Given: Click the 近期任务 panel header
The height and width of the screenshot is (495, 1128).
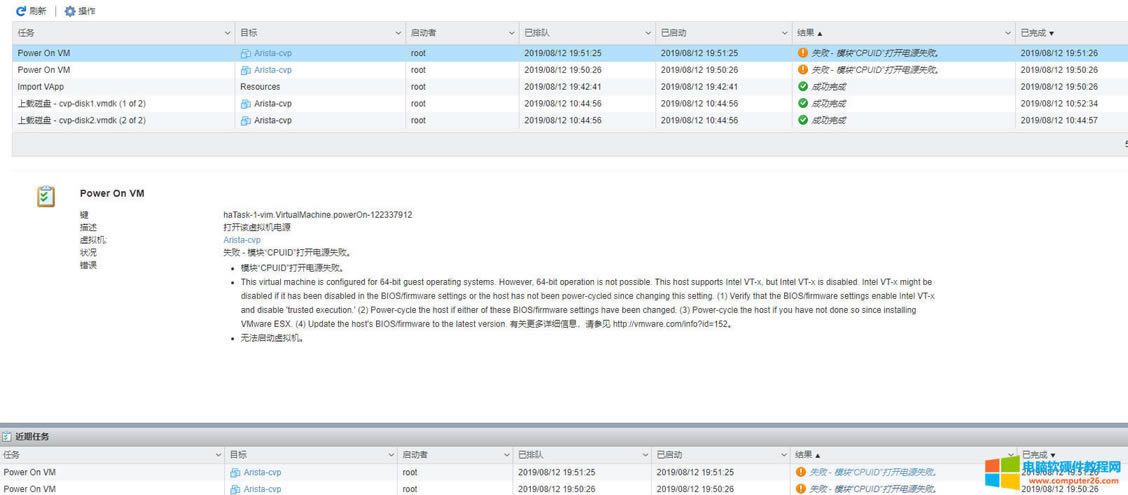Looking at the screenshot, I should click(32, 437).
